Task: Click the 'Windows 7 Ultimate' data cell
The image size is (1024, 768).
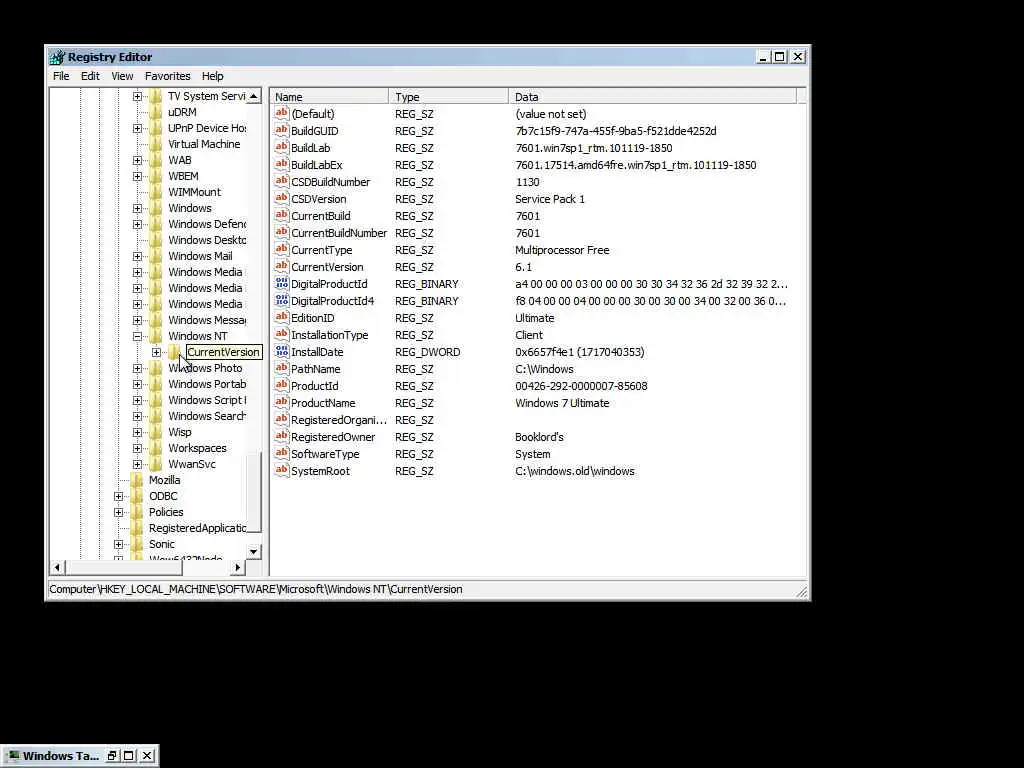Action: pyautogui.click(x=562, y=402)
